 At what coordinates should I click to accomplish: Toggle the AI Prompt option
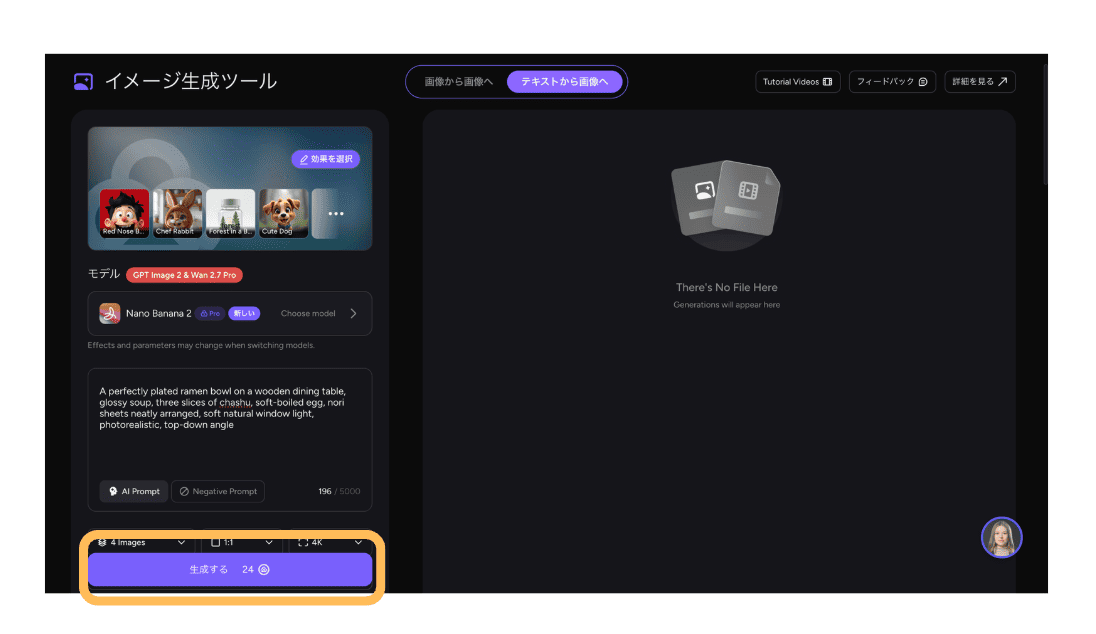click(133, 491)
